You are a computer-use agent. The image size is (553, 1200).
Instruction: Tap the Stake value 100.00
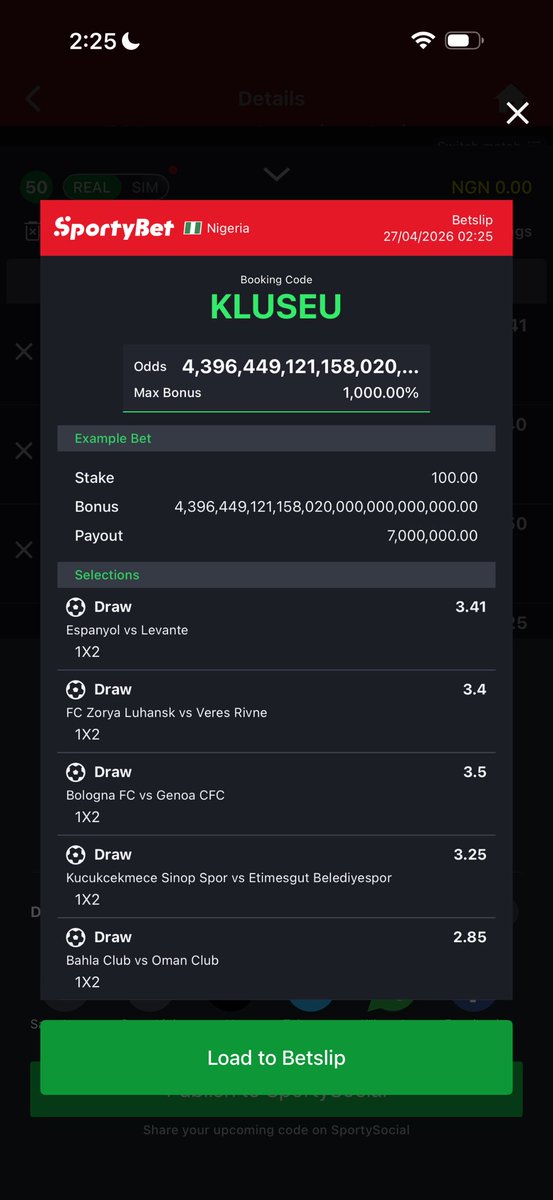point(454,478)
